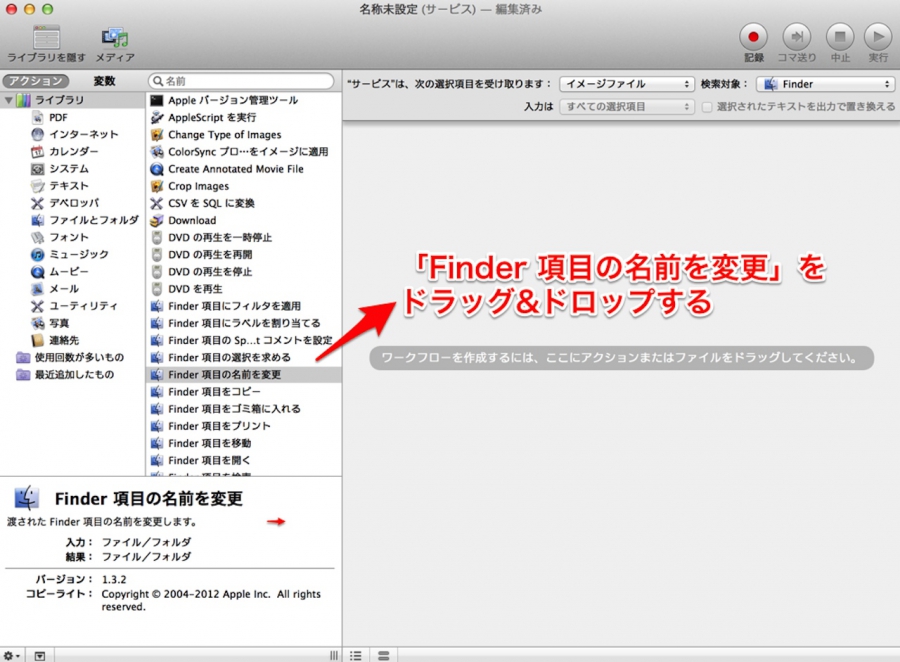Select Change Type of Images action
900x662 pixels.
pyautogui.click(x=243, y=134)
